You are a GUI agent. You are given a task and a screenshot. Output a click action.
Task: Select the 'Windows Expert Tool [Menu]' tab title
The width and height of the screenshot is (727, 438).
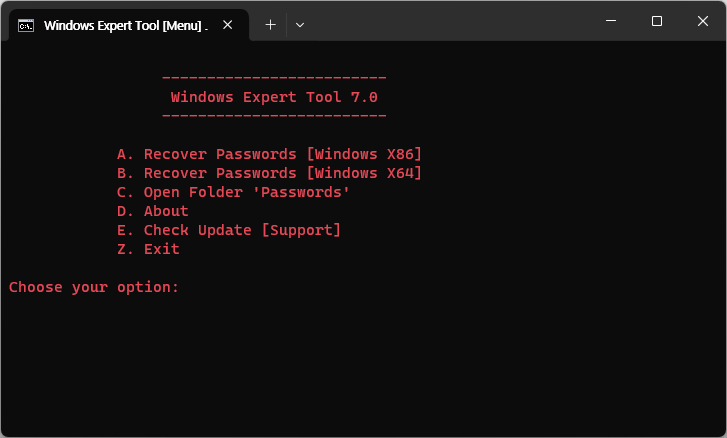(x=125, y=25)
